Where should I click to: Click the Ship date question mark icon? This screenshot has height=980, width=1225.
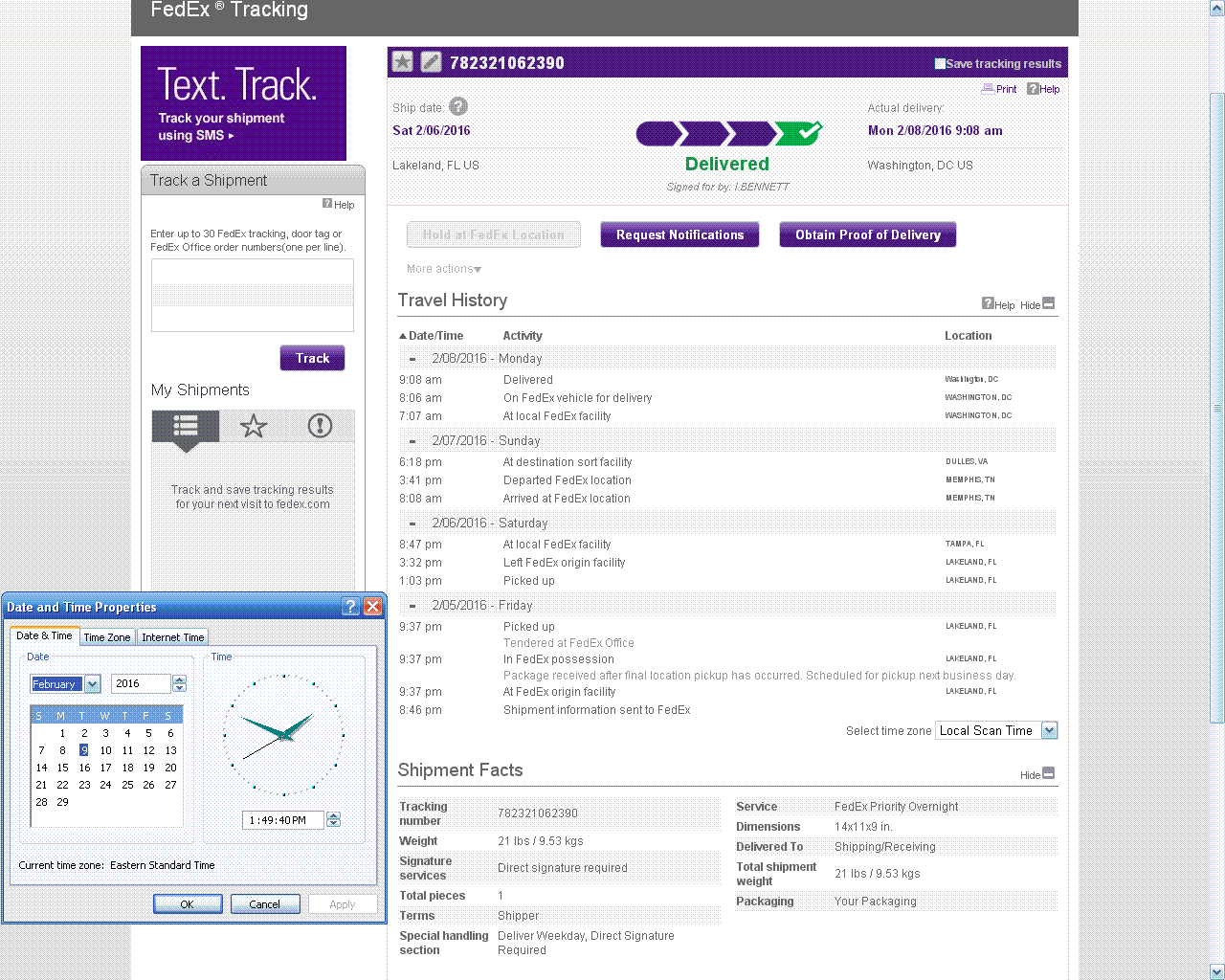click(x=458, y=107)
